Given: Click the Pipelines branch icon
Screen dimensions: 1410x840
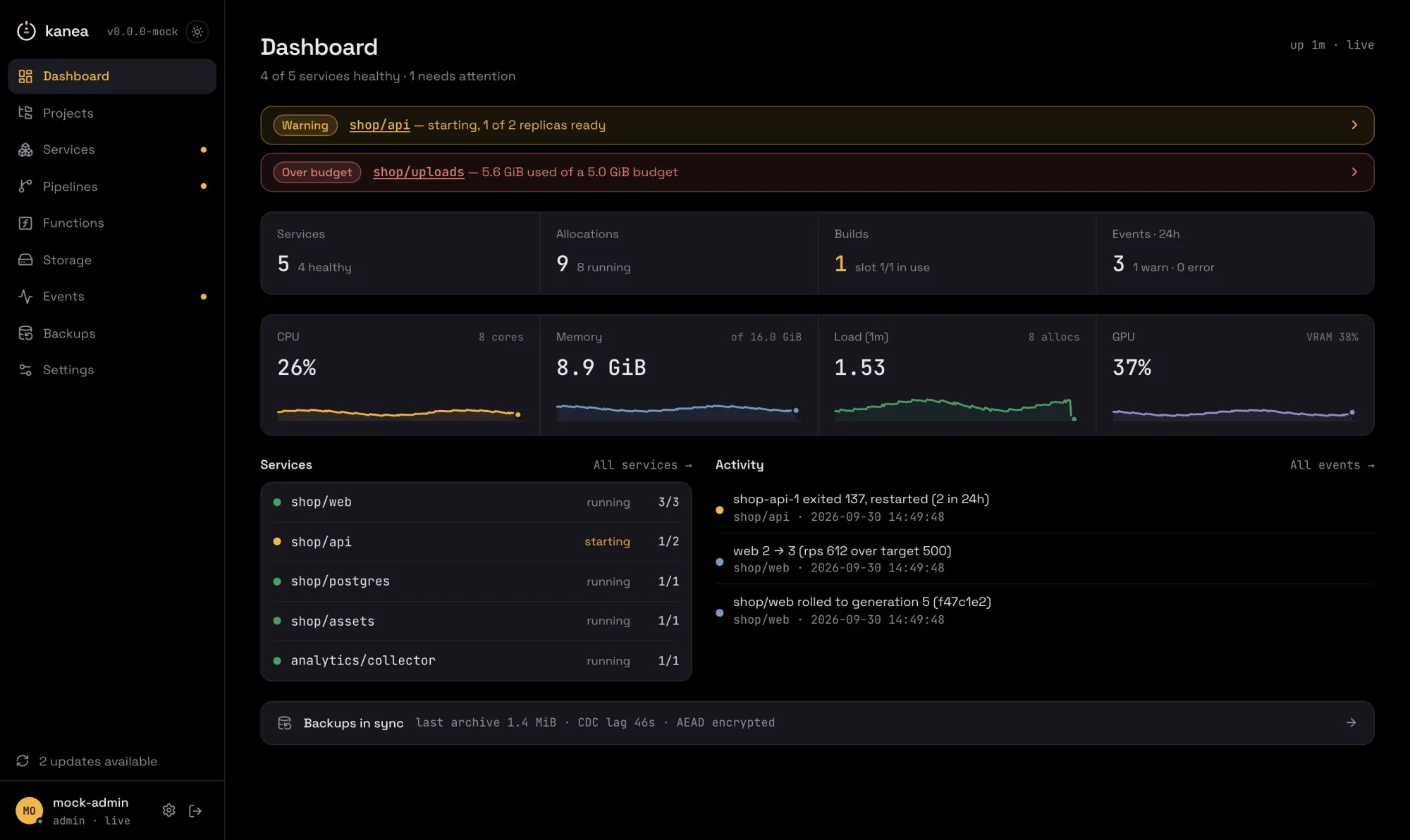Looking at the screenshot, I should point(25,186).
